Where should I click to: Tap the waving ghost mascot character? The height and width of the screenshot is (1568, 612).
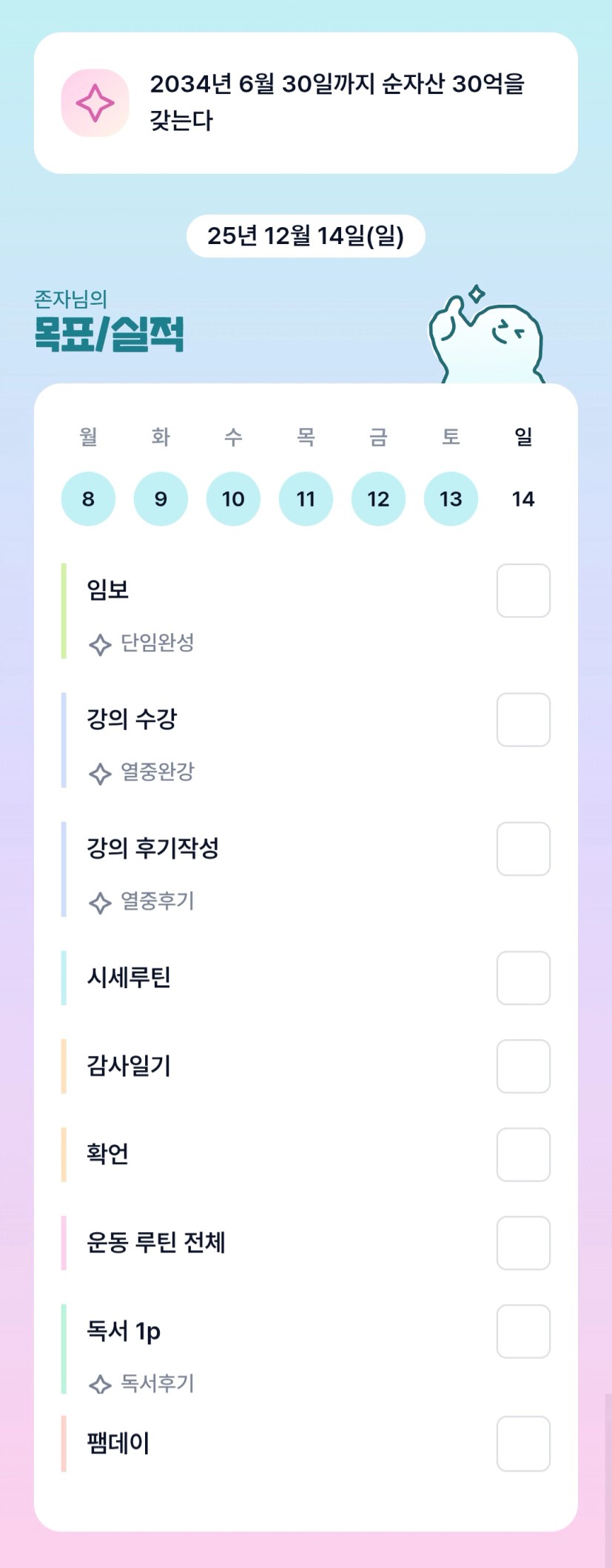(x=488, y=337)
